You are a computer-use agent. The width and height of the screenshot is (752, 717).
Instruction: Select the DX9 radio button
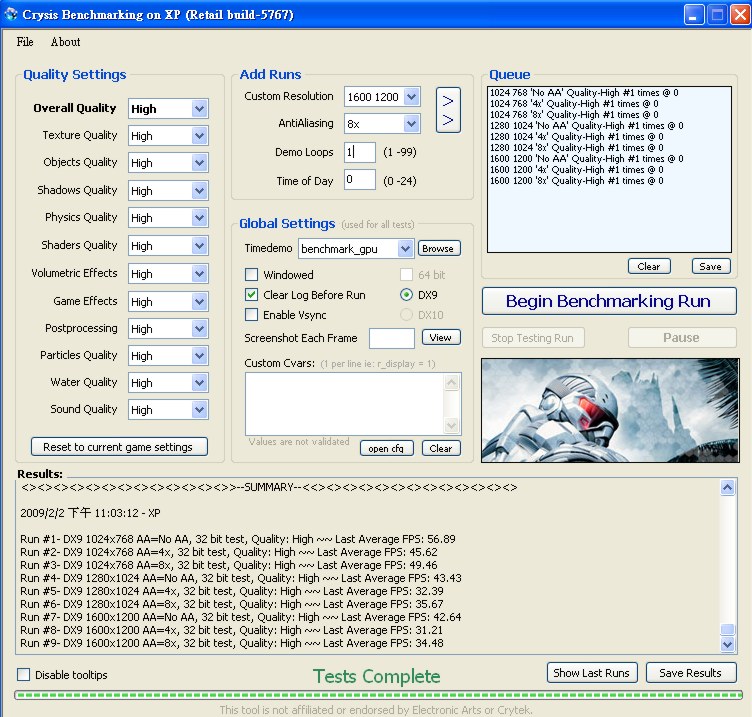pyautogui.click(x=406, y=294)
